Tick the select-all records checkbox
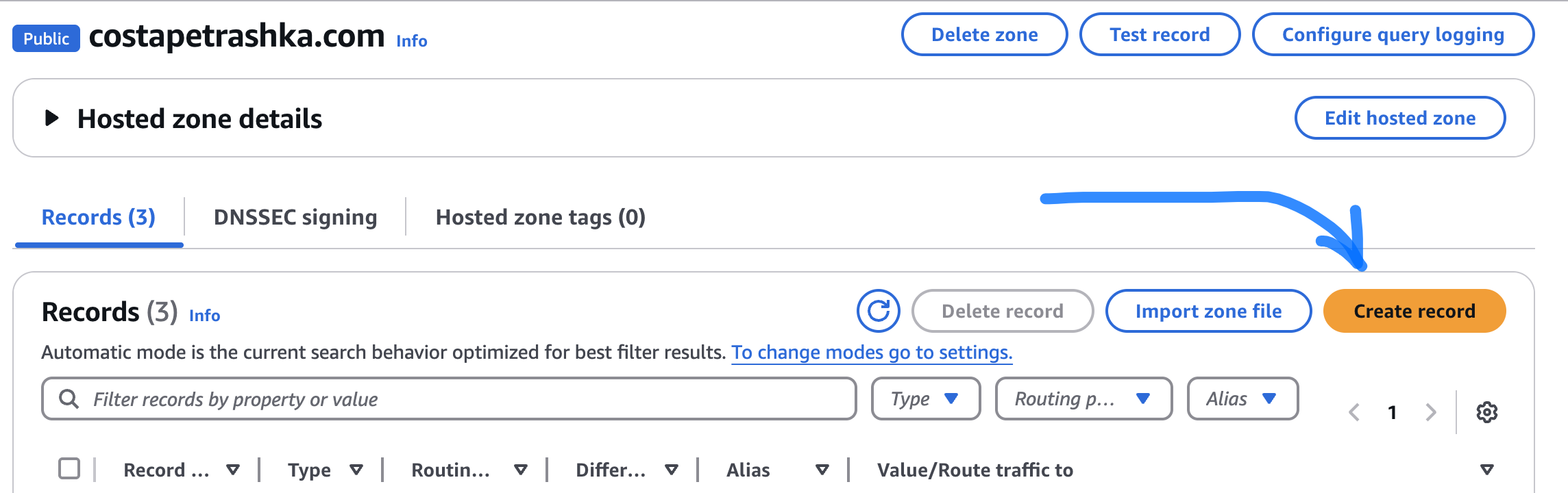The width and height of the screenshot is (1568, 493). click(x=69, y=469)
